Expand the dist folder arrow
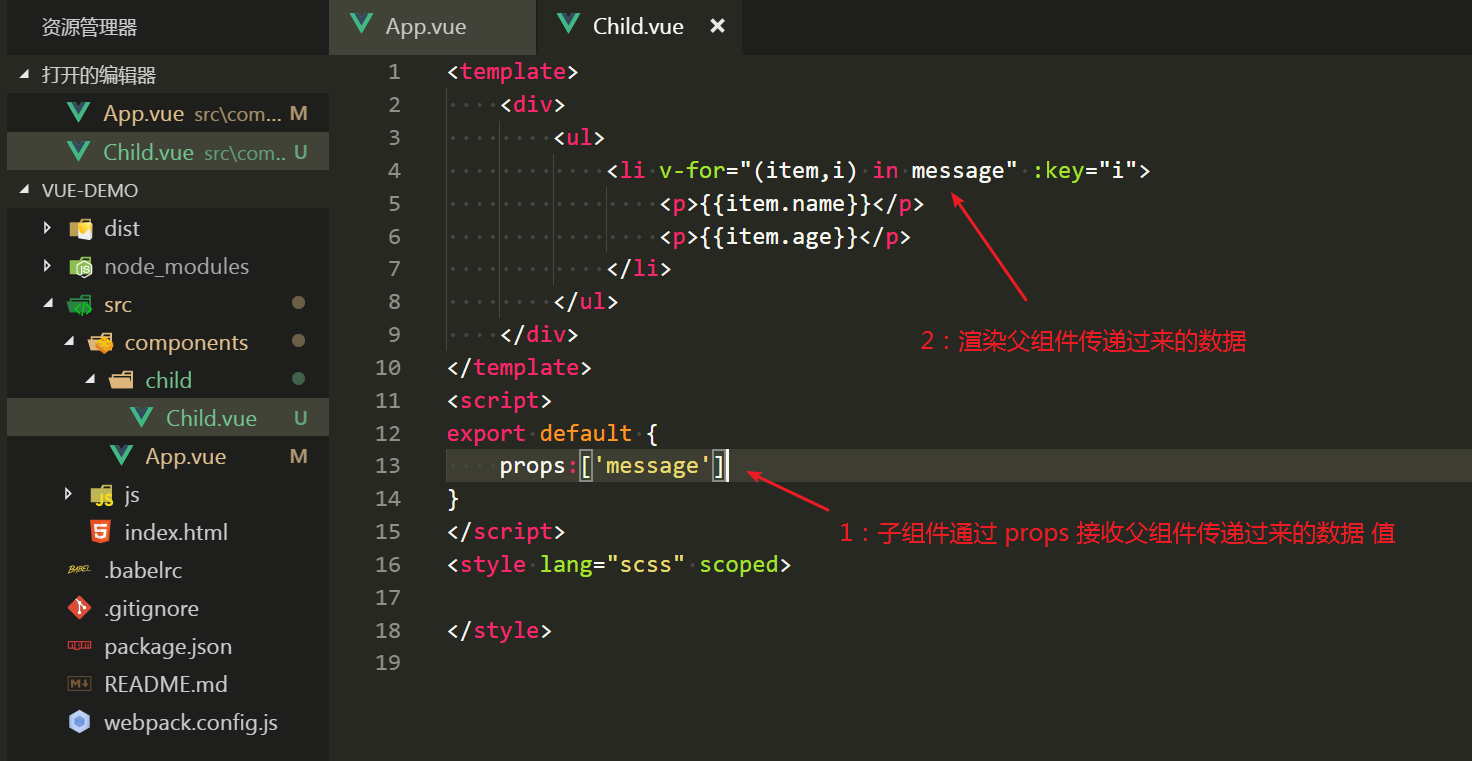 click(47, 228)
